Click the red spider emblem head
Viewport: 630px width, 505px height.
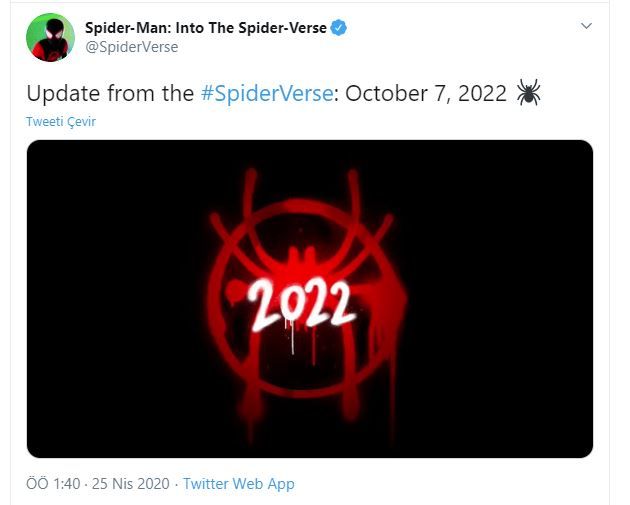pyautogui.click(x=302, y=261)
